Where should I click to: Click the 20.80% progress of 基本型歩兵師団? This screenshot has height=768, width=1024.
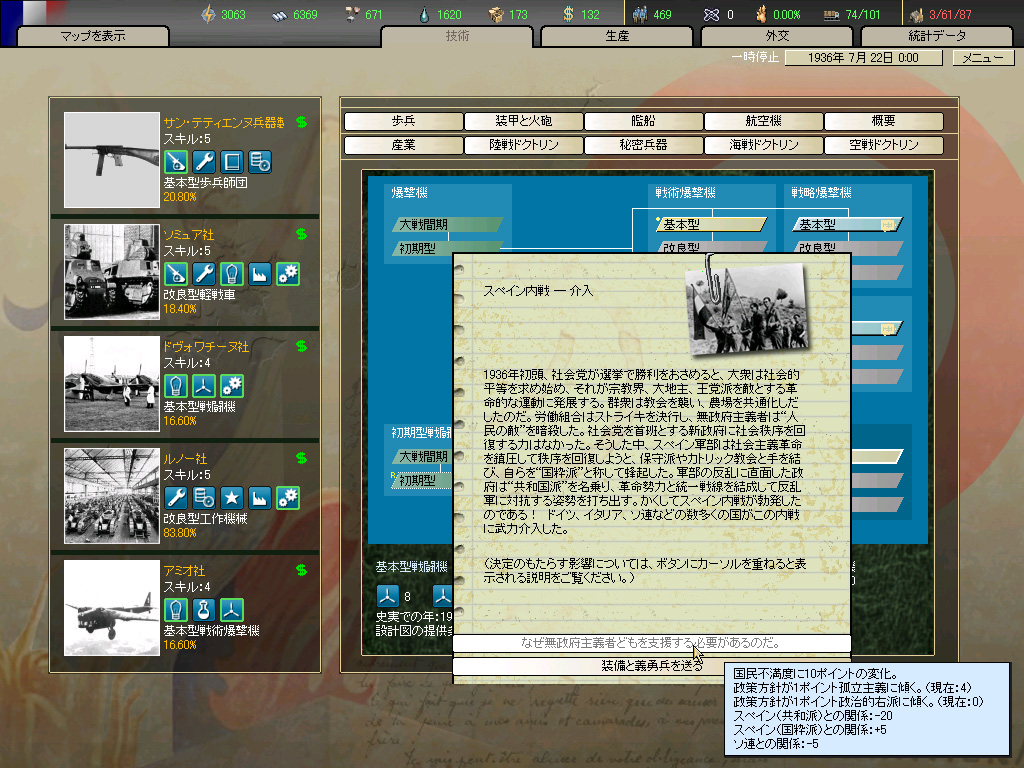pyautogui.click(x=180, y=197)
